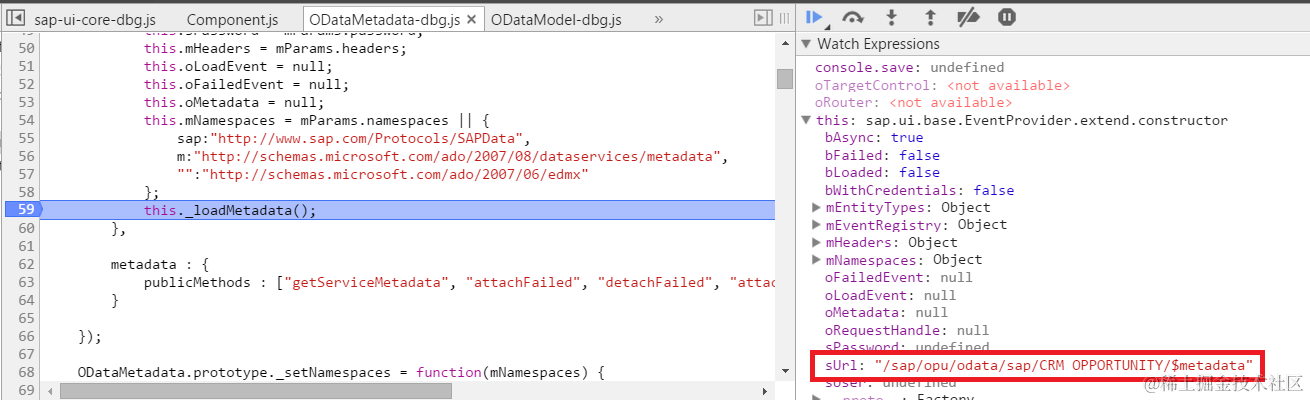Viewport: 1310px width, 400px height.
Task: Select the oRequestHandle: null property
Action: (907, 330)
